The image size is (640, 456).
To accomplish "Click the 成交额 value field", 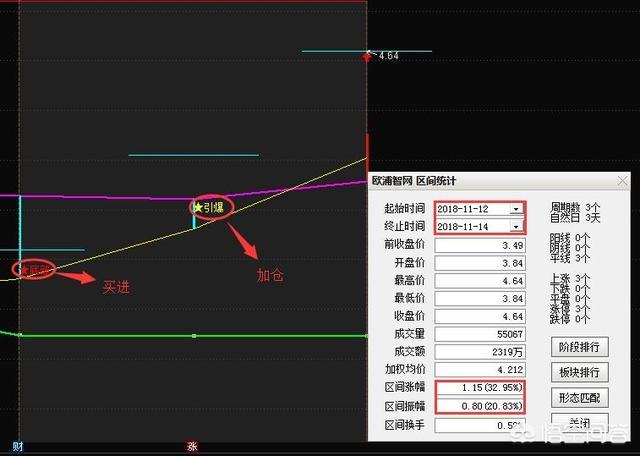I will point(480,352).
